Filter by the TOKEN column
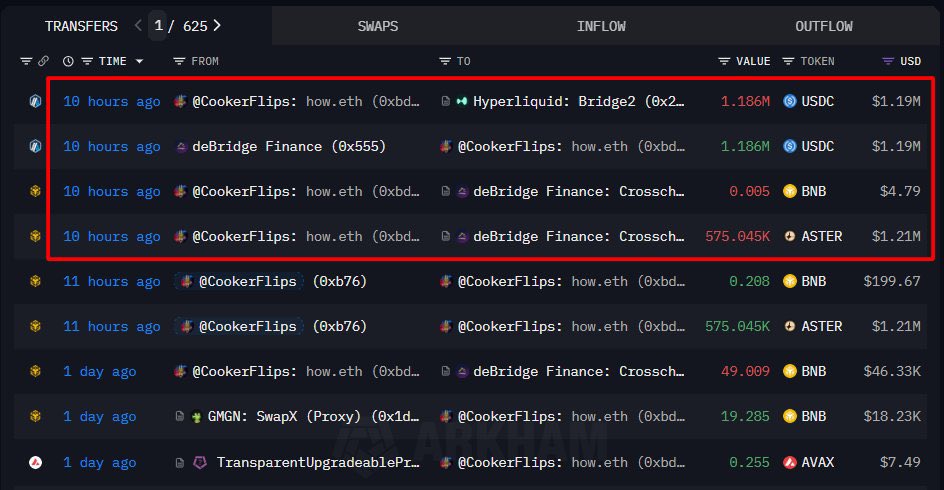The image size is (944, 490). (x=788, y=61)
